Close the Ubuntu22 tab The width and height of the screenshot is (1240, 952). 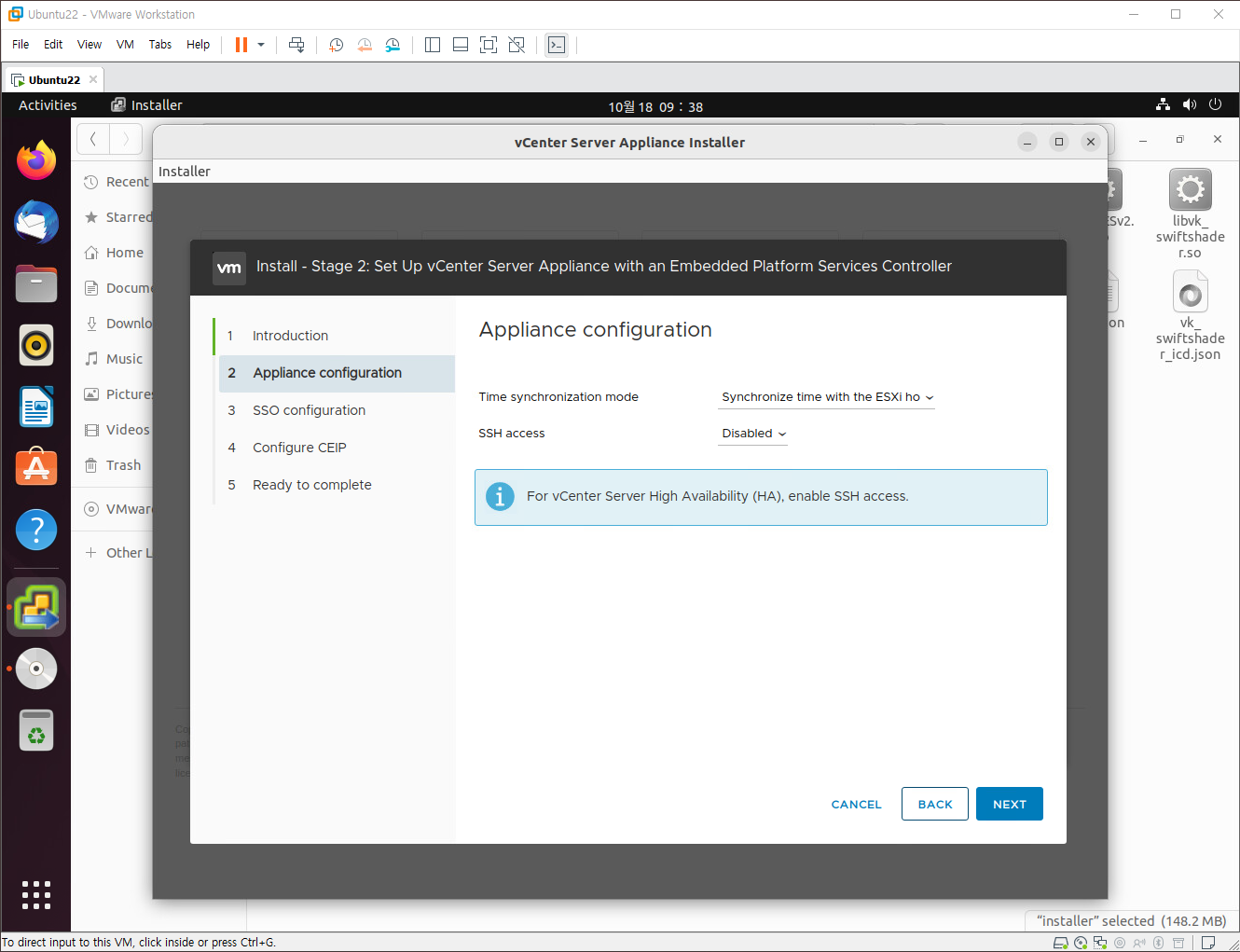93,79
